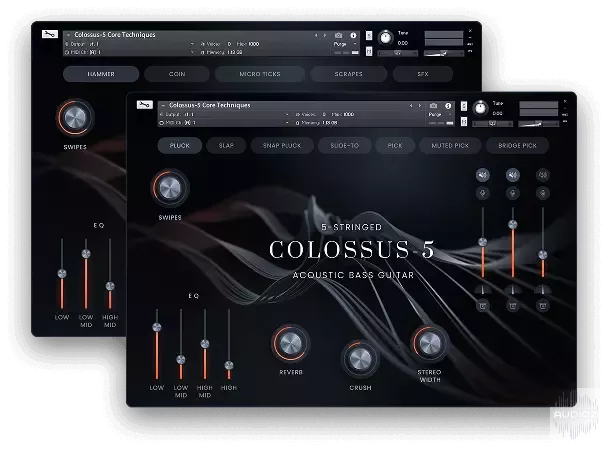Viewport: 608px width, 449px height.
Task: Go to previous instrument arrow in front window
Action: click(411, 105)
